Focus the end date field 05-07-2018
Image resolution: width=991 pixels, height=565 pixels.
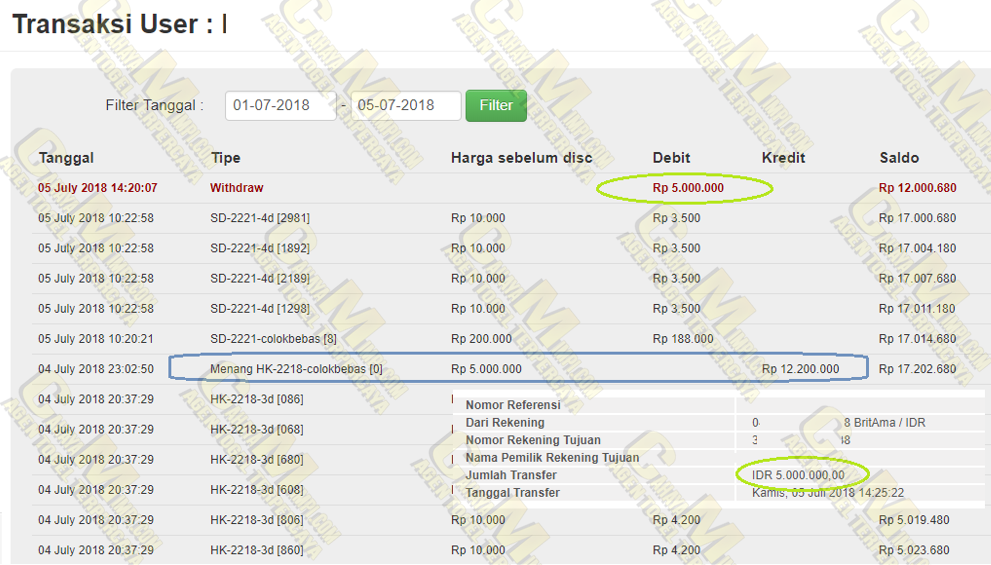tap(405, 106)
